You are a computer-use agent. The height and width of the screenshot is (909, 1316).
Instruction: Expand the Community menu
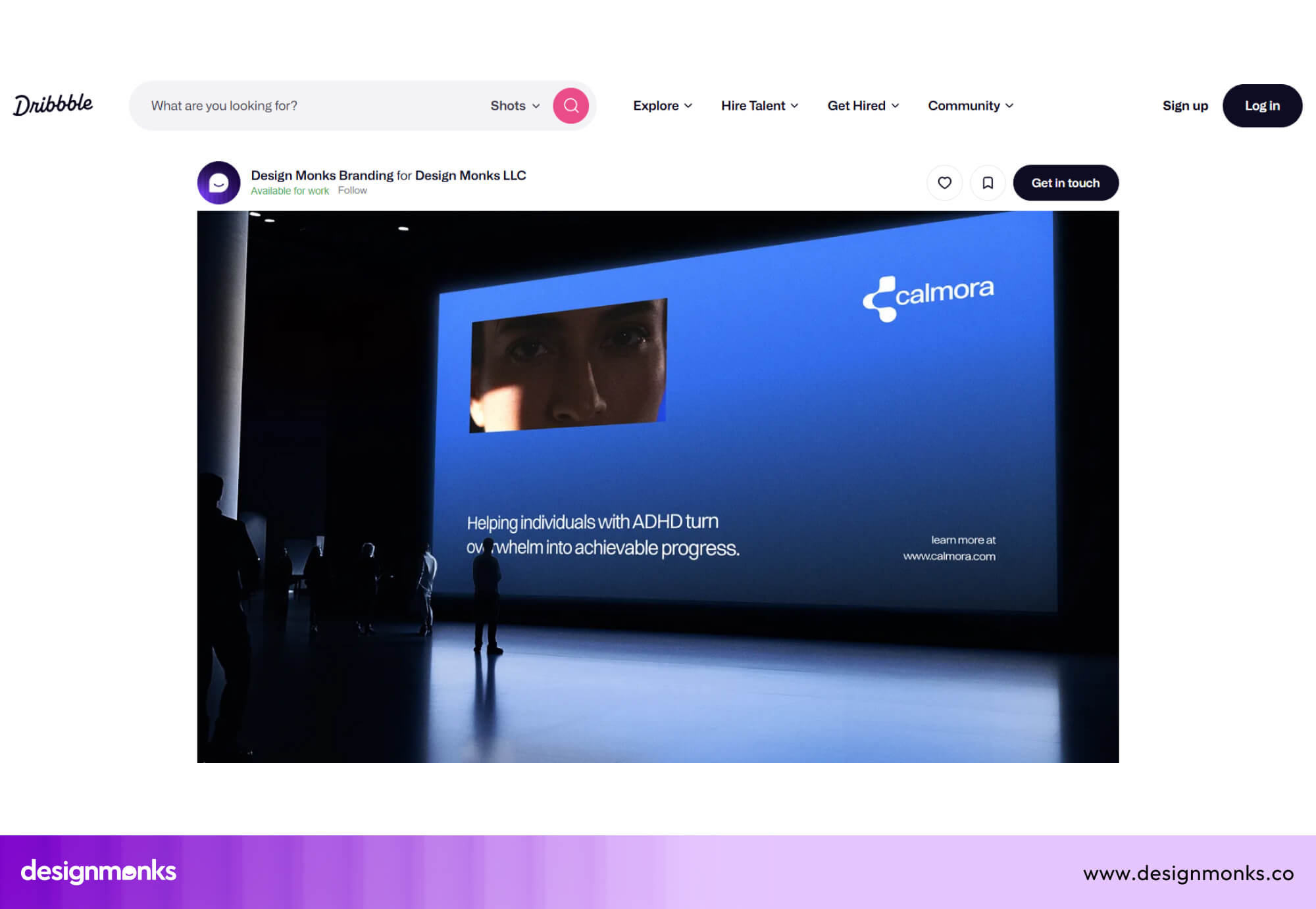point(971,106)
